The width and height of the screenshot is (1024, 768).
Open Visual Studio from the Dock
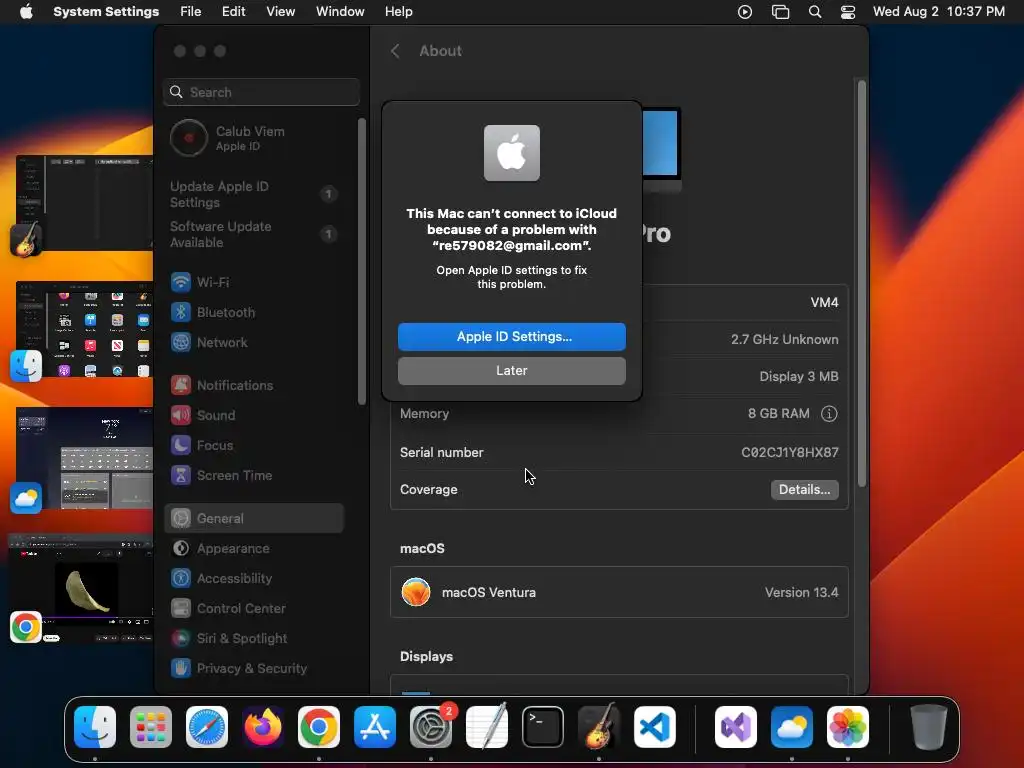(x=736, y=727)
